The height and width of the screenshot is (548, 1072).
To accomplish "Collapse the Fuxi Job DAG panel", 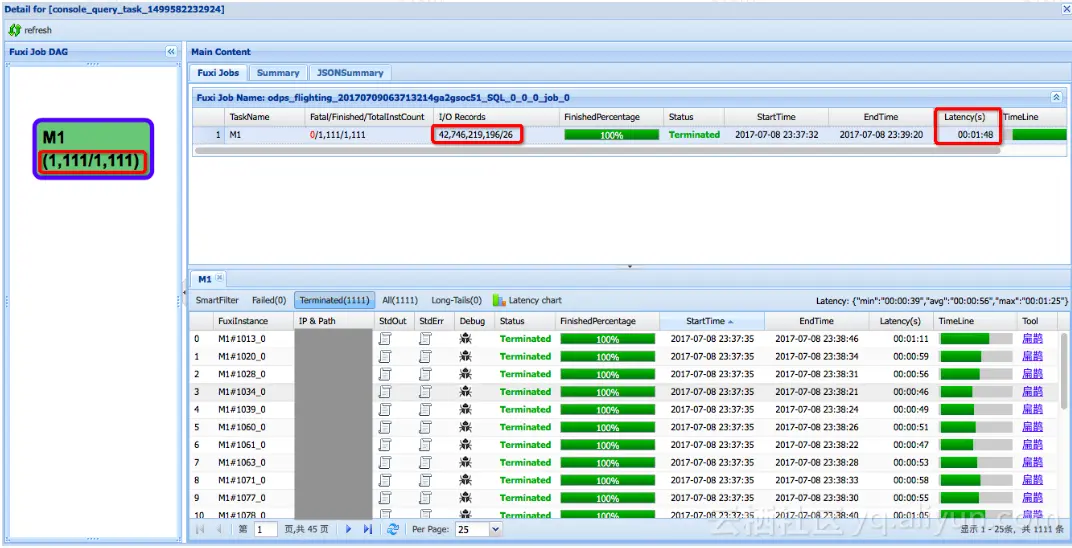I will [x=171, y=51].
